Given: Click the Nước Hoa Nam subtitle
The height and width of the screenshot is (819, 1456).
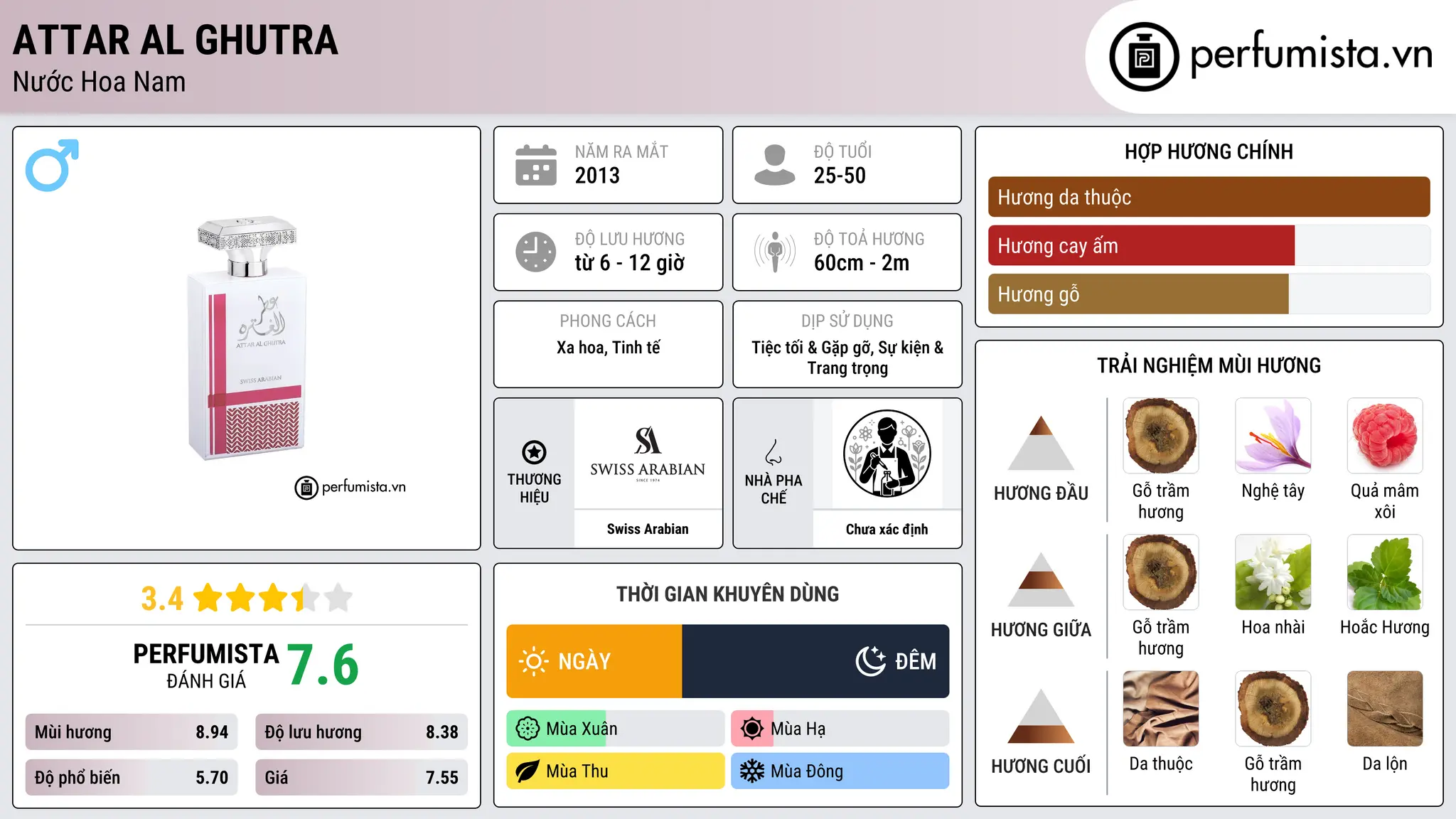Looking at the screenshot, I should pos(100,82).
